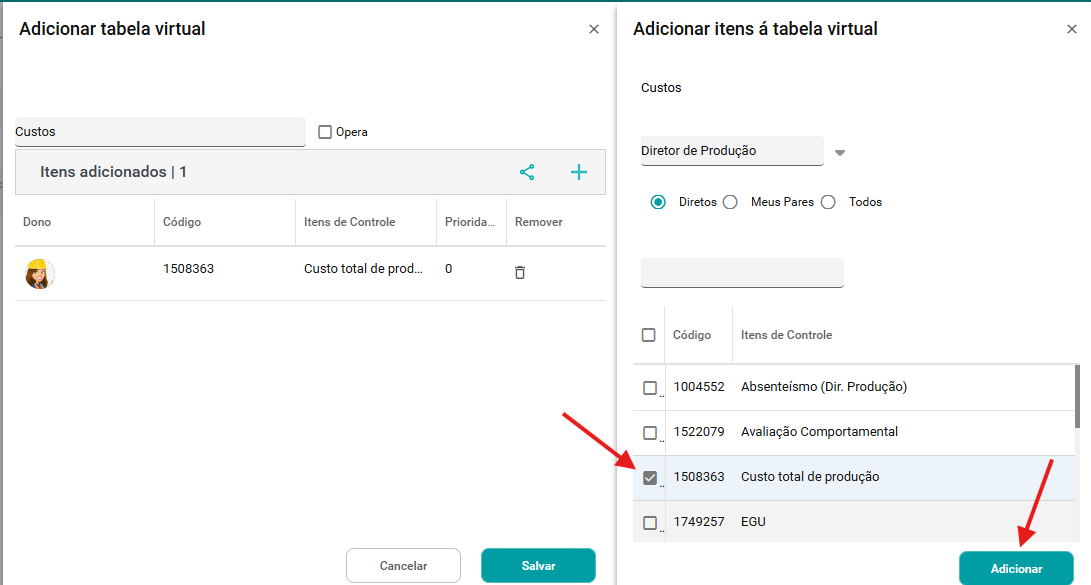Click the Custos table name input field
Image resolution: width=1091 pixels, height=585 pixels.
160,132
